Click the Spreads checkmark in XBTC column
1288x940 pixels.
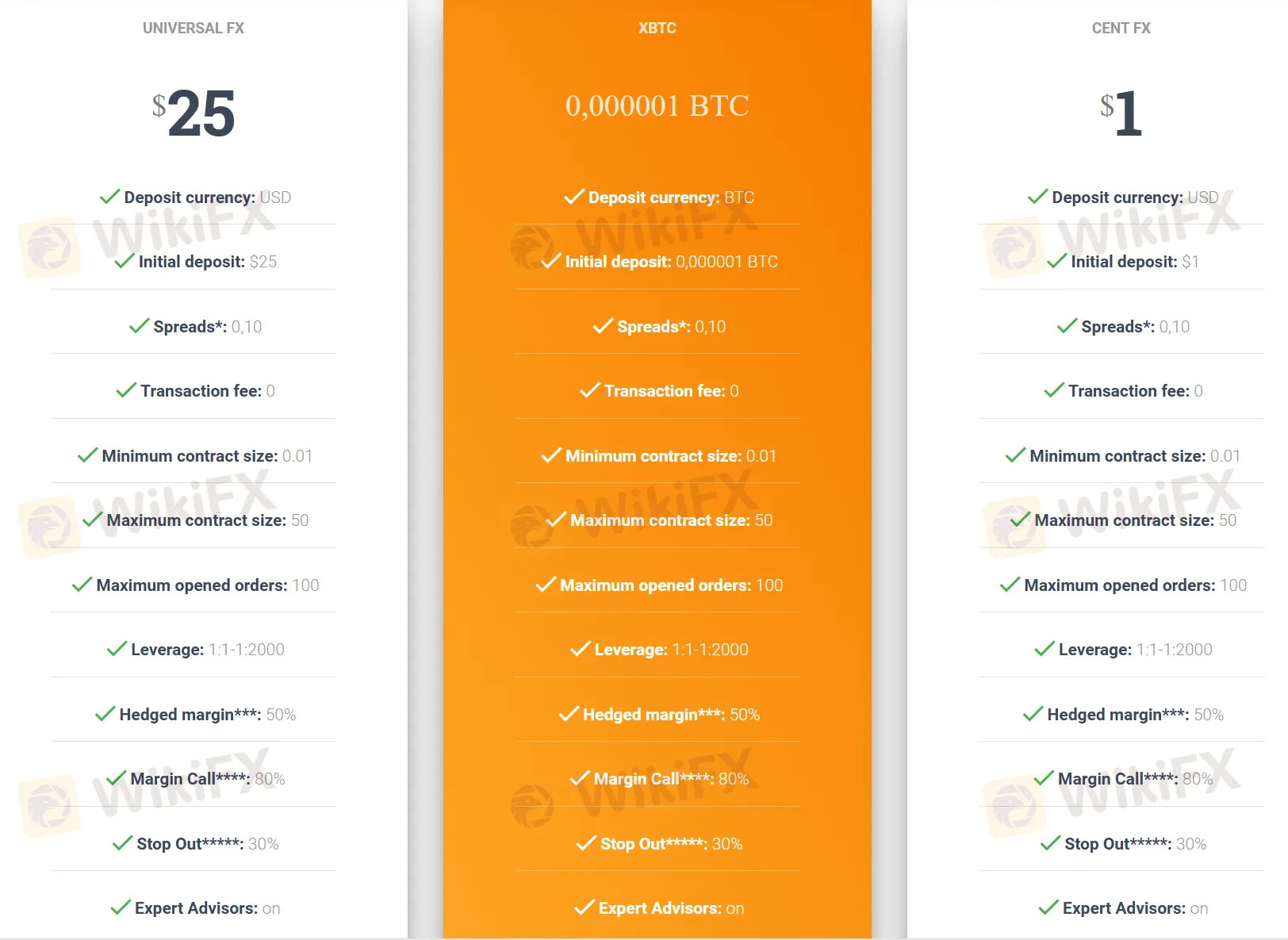coord(604,326)
